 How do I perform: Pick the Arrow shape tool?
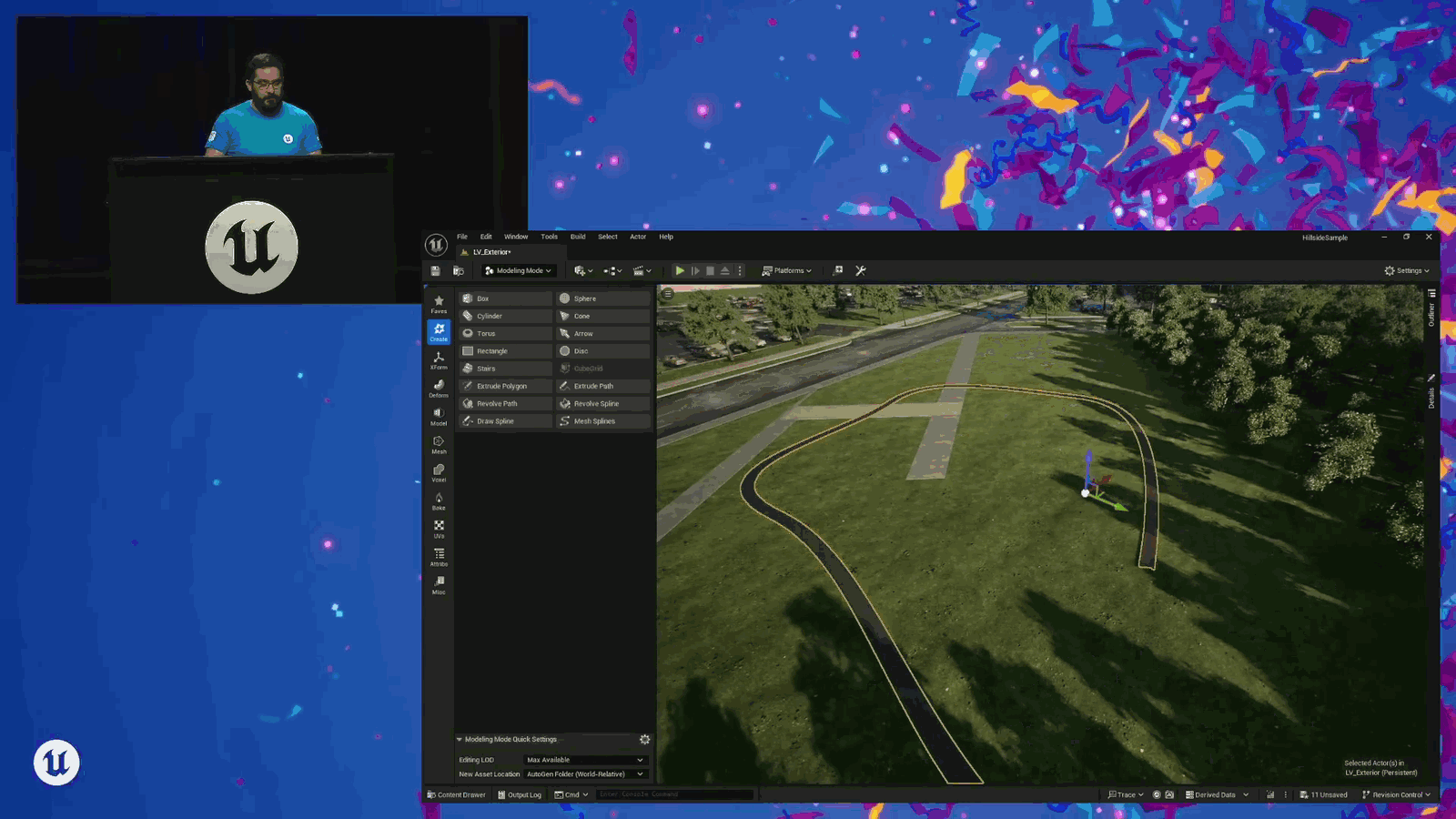tap(603, 333)
